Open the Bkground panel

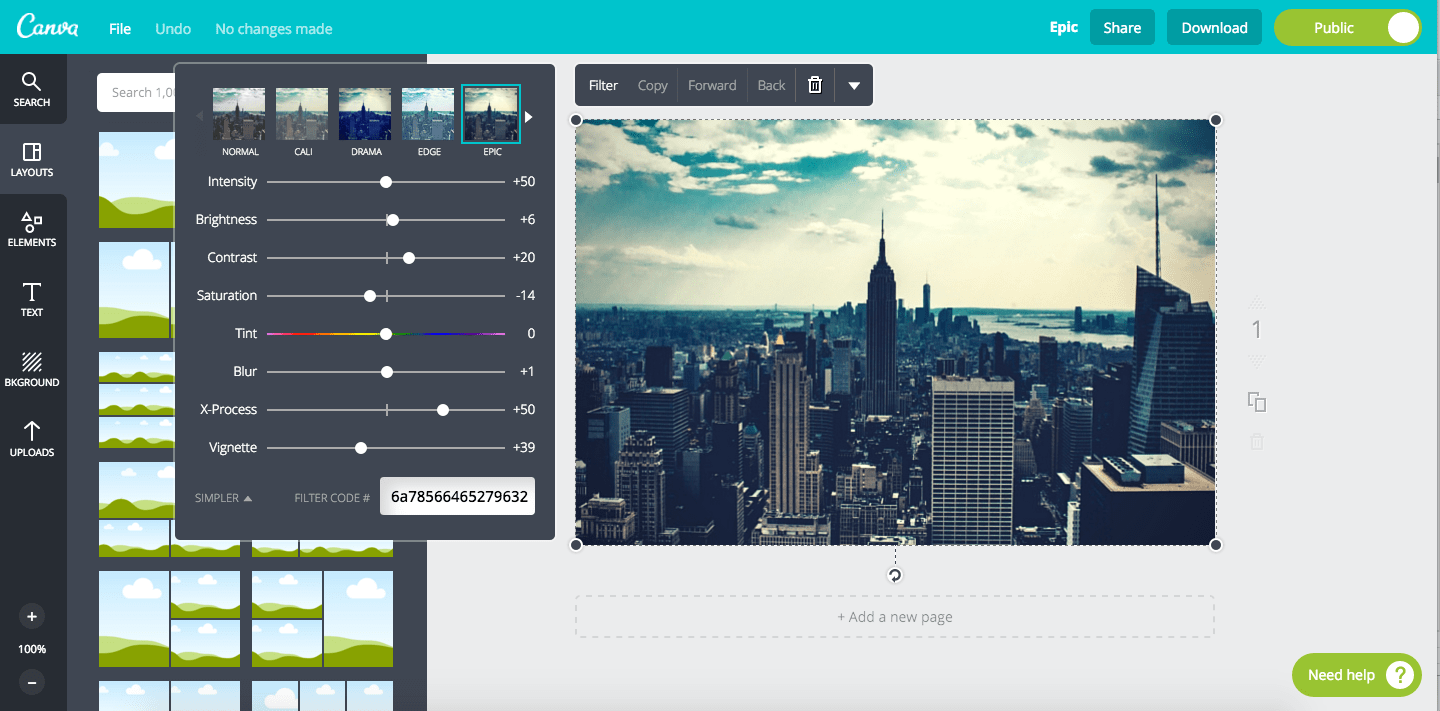pyautogui.click(x=32, y=370)
